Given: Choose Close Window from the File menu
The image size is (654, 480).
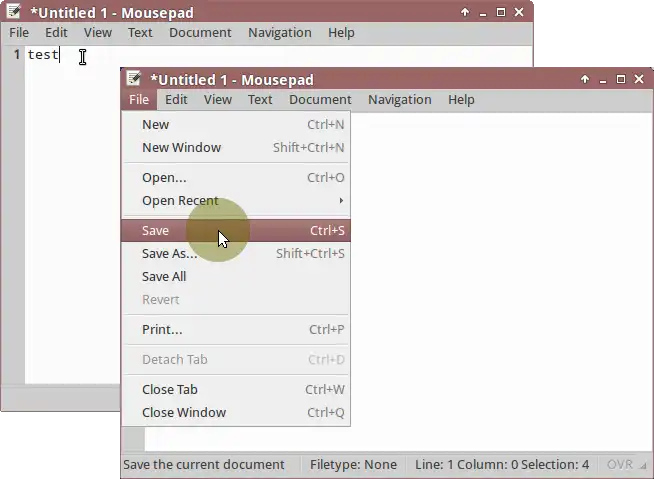Looking at the screenshot, I should (236, 412).
